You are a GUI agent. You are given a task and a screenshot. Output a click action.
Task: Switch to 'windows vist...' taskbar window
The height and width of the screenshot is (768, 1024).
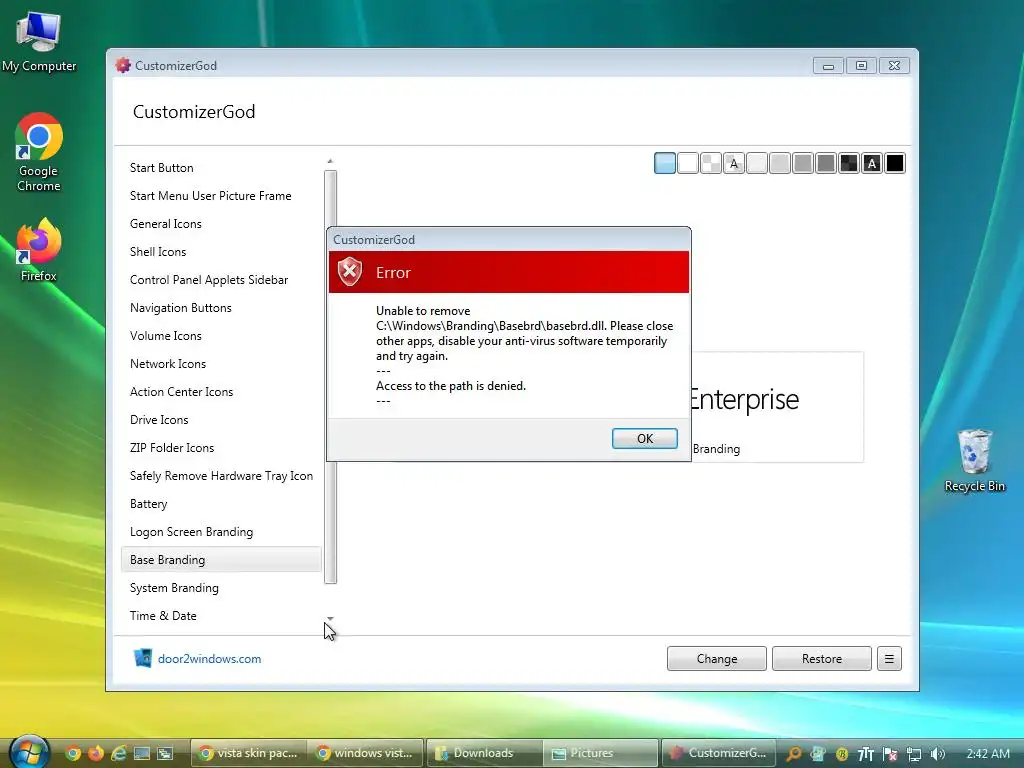366,753
